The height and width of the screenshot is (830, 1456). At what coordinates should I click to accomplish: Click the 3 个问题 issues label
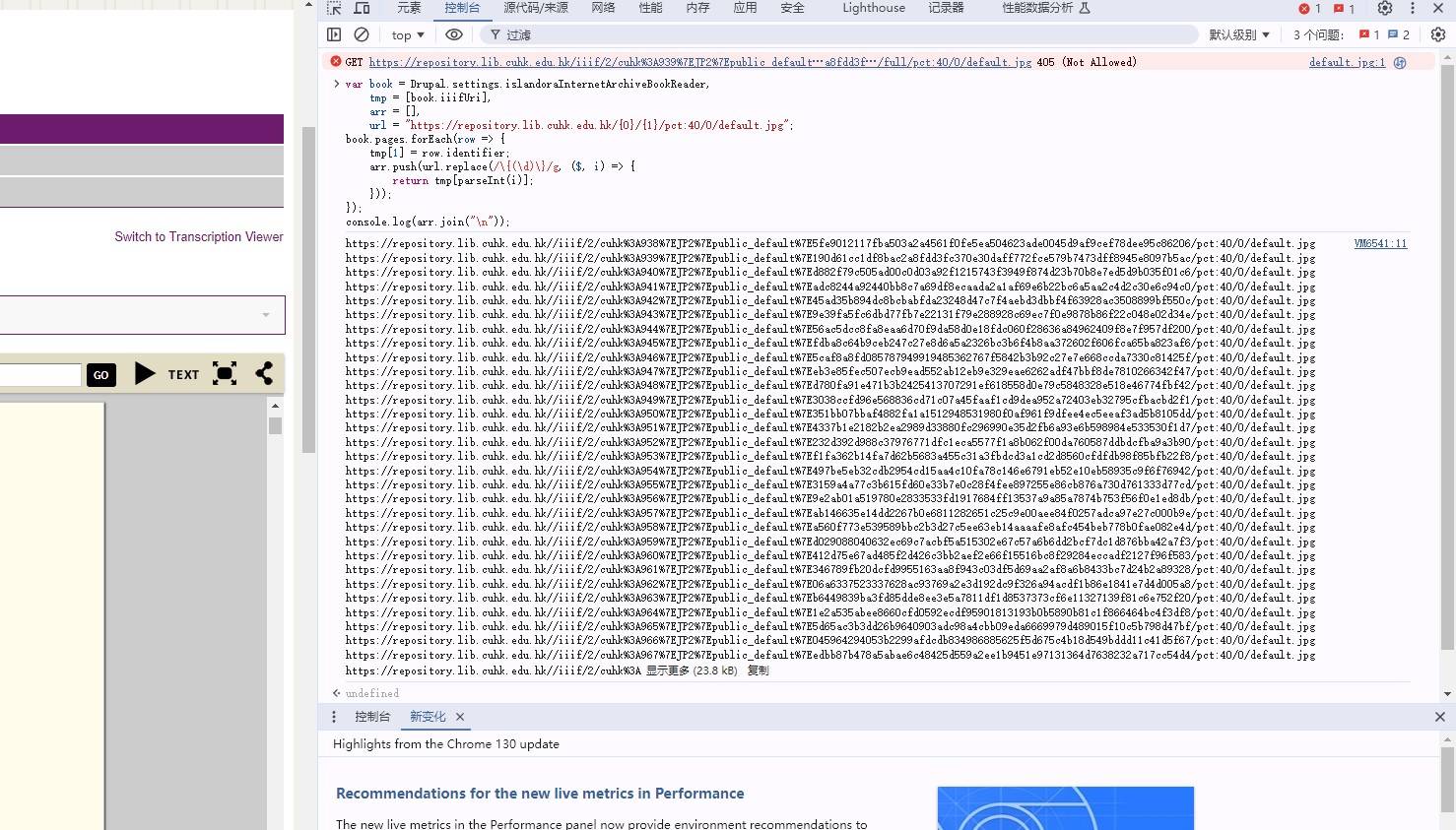click(x=1318, y=34)
